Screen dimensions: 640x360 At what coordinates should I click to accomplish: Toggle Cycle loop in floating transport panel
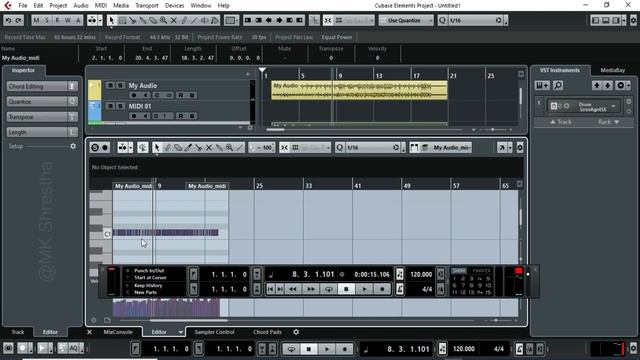329,289
